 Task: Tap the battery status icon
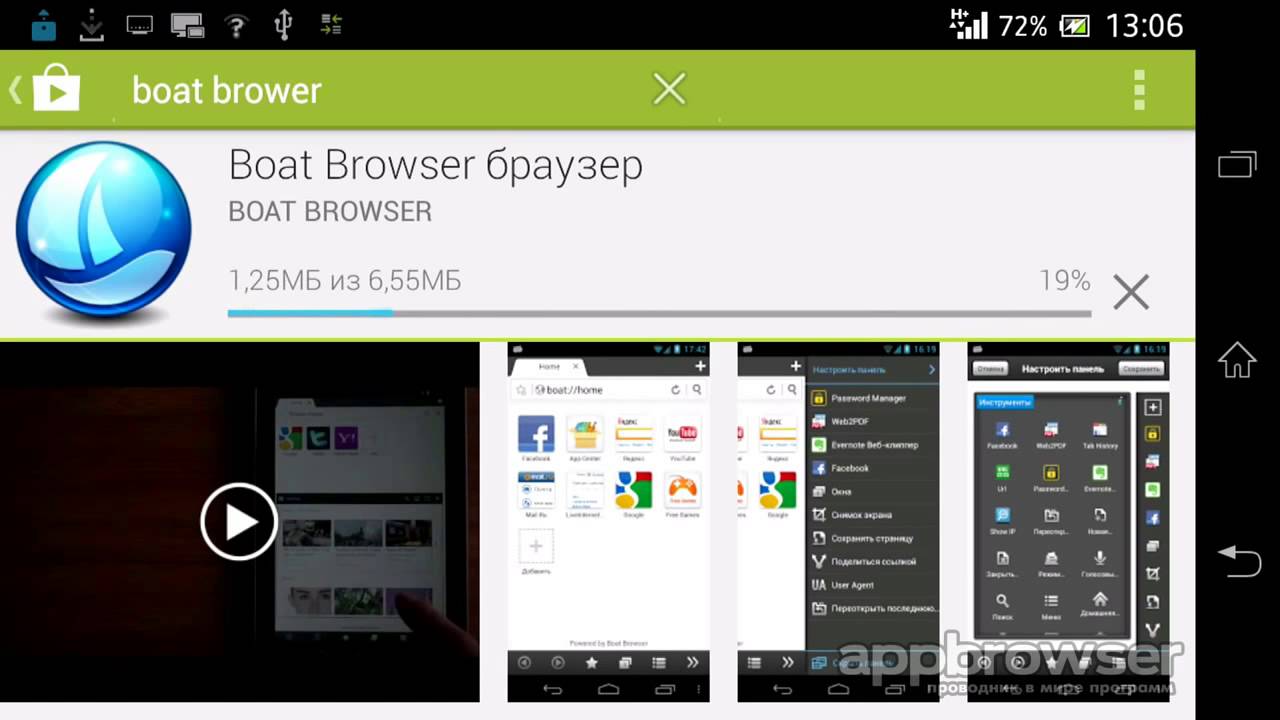click(1074, 25)
